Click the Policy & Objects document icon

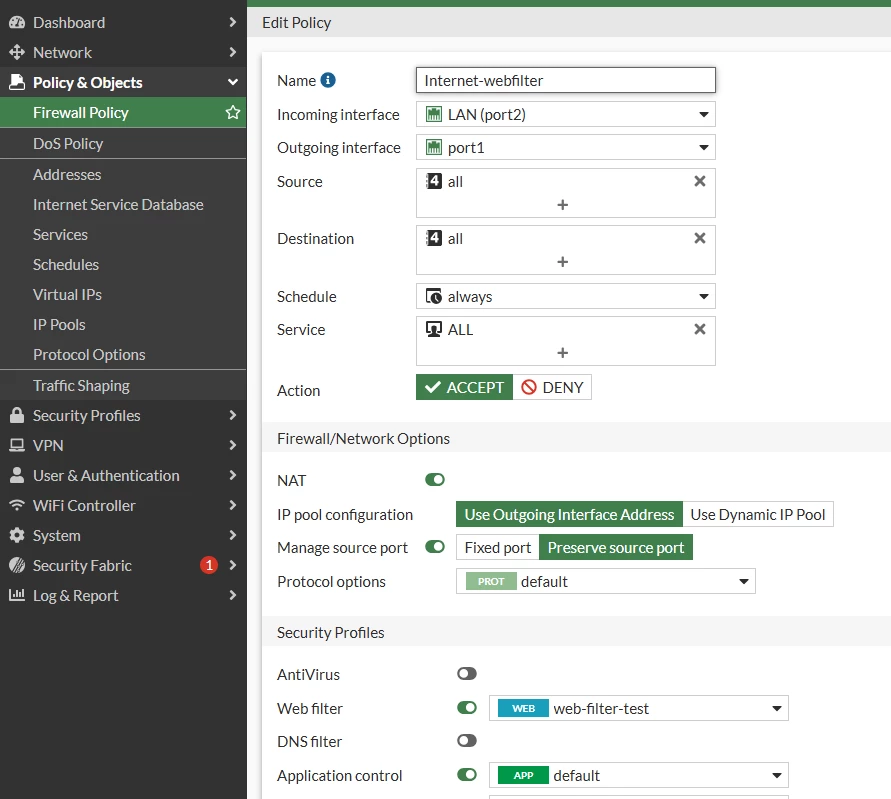tap(17, 82)
